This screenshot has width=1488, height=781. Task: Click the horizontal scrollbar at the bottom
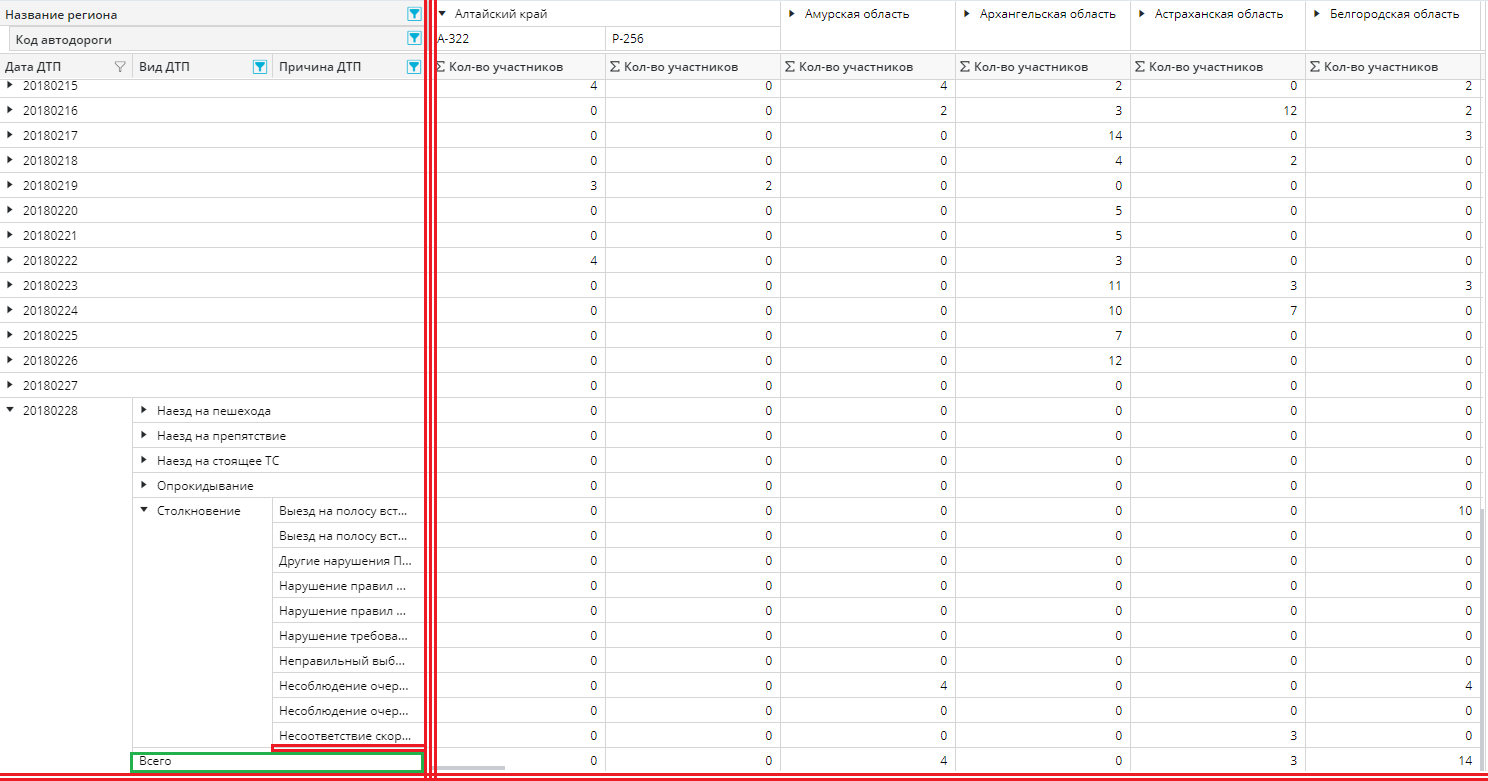pyautogui.click(x=470, y=768)
